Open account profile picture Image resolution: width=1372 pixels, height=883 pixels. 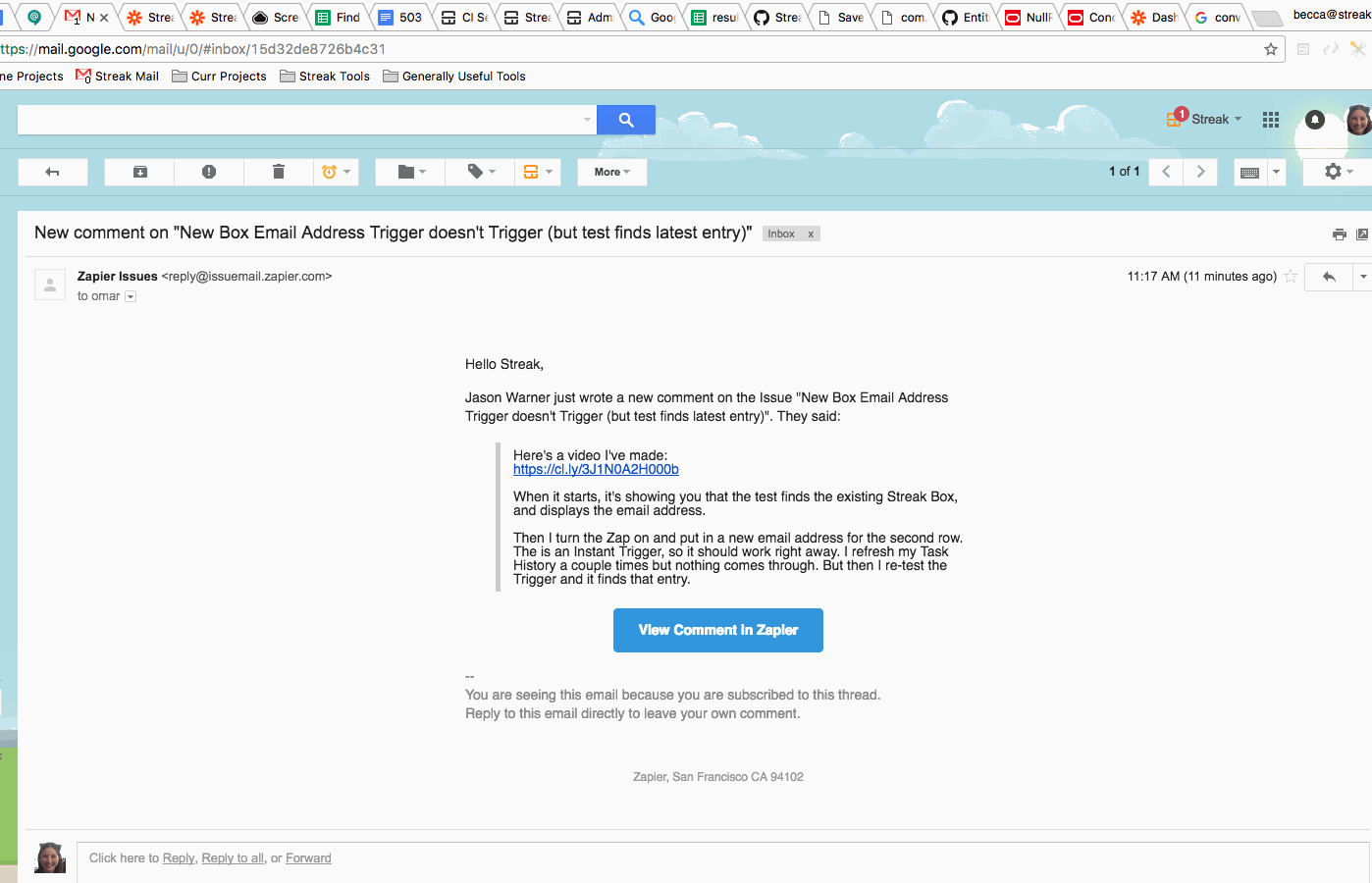pyautogui.click(x=1359, y=120)
